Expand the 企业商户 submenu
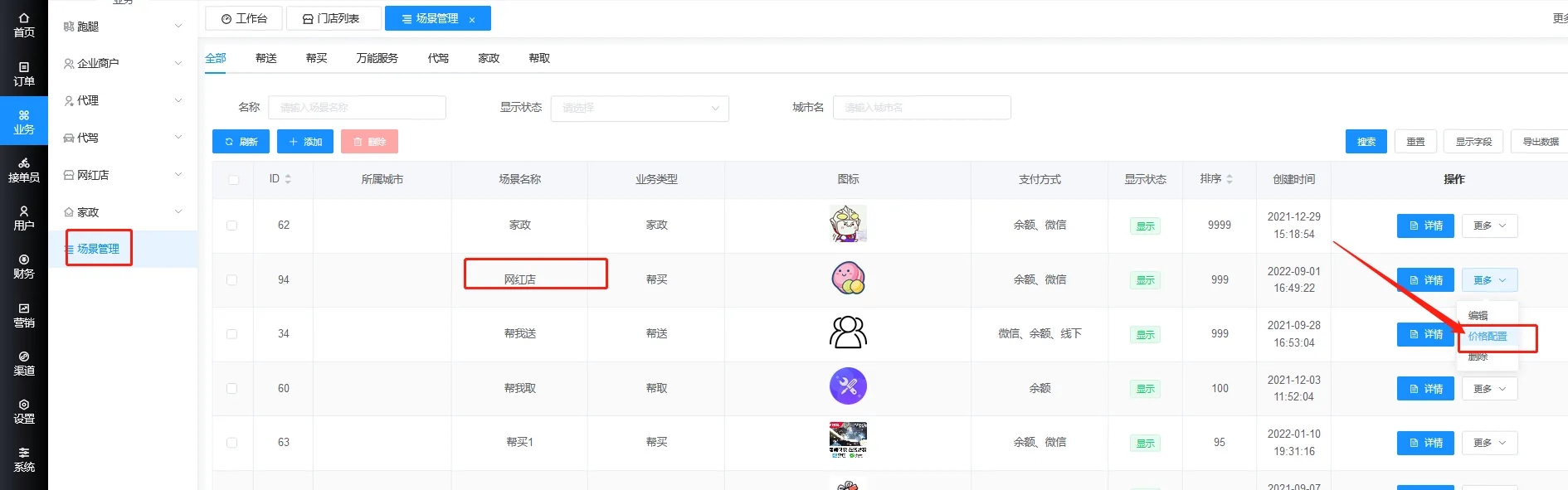The height and width of the screenshot is (490, 1568). click(x=123, y=63)
